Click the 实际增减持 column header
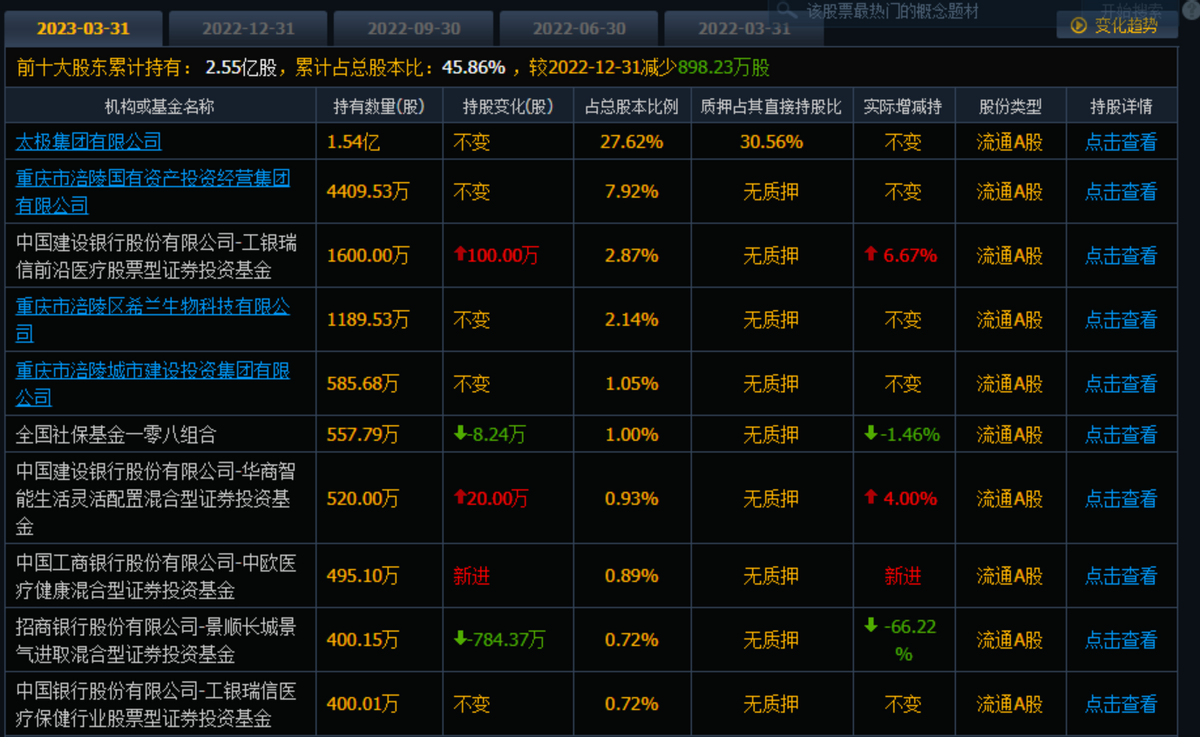Screen dimensions: 1200x737 click(903, 106)
